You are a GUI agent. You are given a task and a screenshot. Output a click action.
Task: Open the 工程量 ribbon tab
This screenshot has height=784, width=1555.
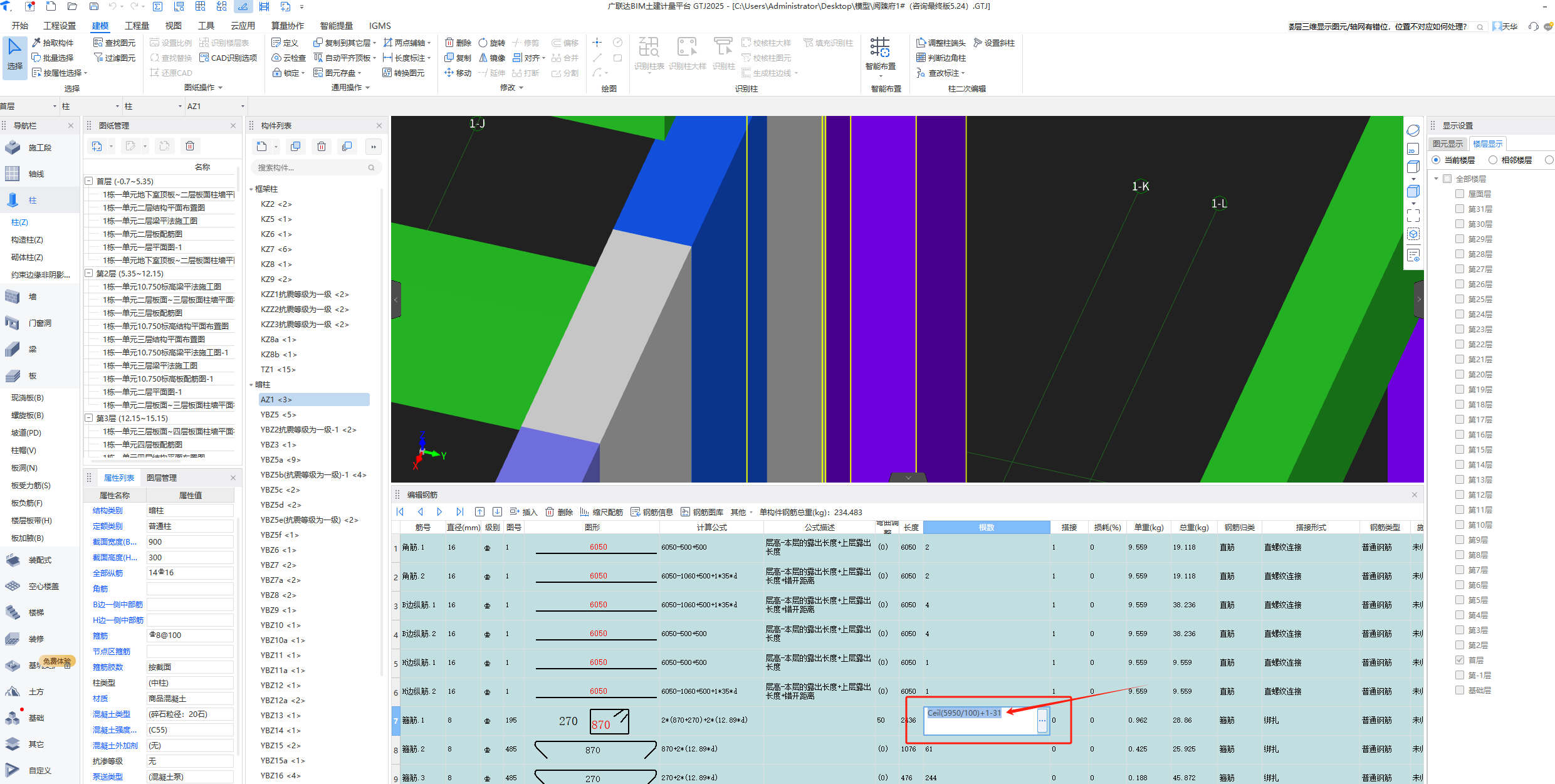137,26
